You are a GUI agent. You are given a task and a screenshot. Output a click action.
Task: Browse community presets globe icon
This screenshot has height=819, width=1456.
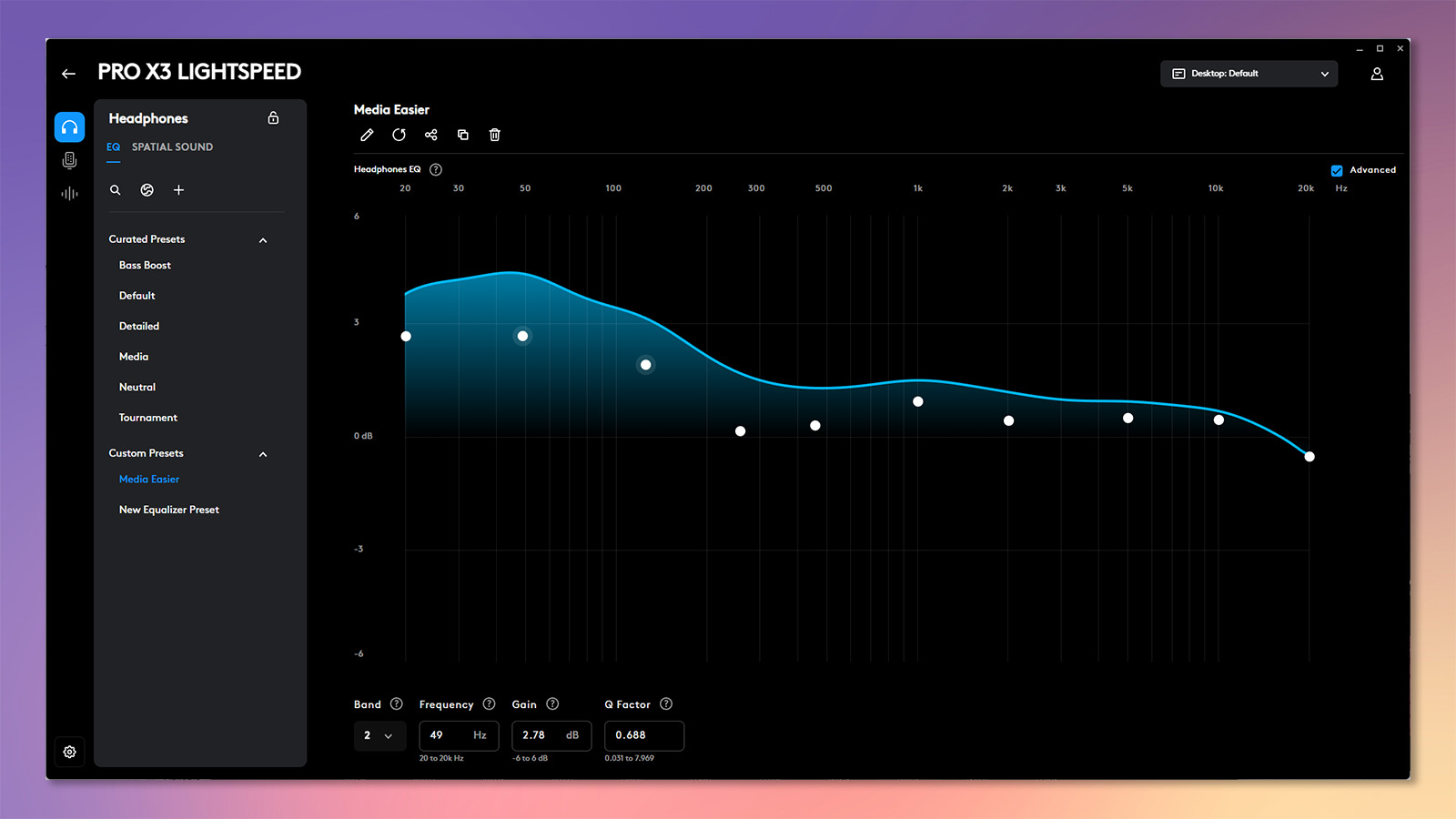[147, 190]
